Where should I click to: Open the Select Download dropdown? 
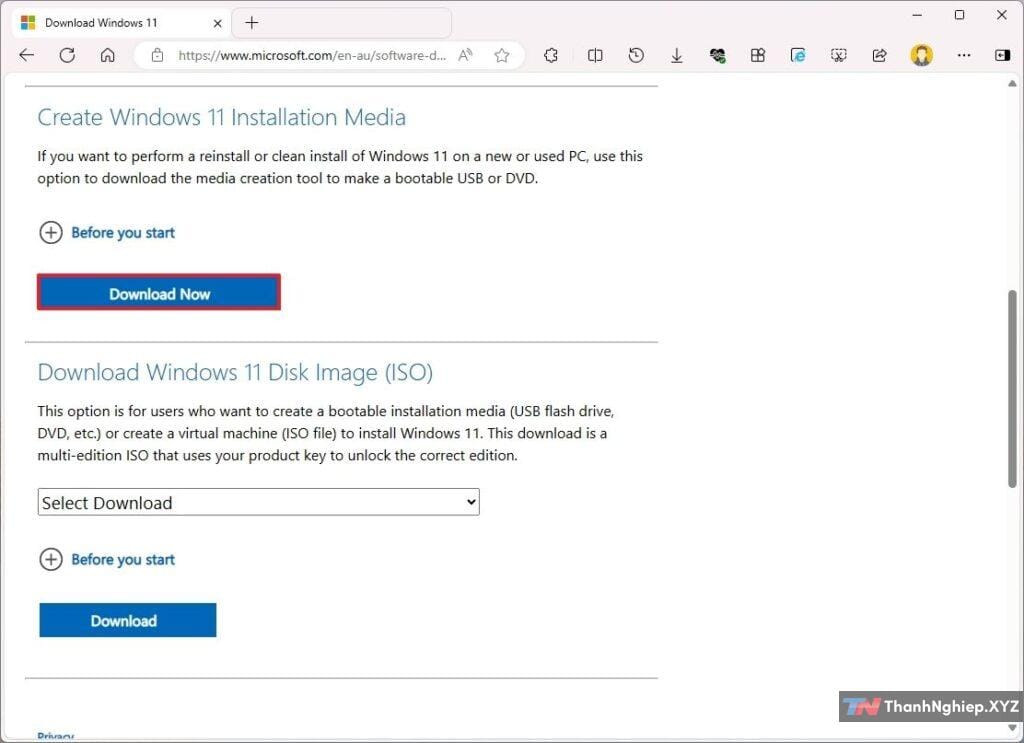pos(259,502)
